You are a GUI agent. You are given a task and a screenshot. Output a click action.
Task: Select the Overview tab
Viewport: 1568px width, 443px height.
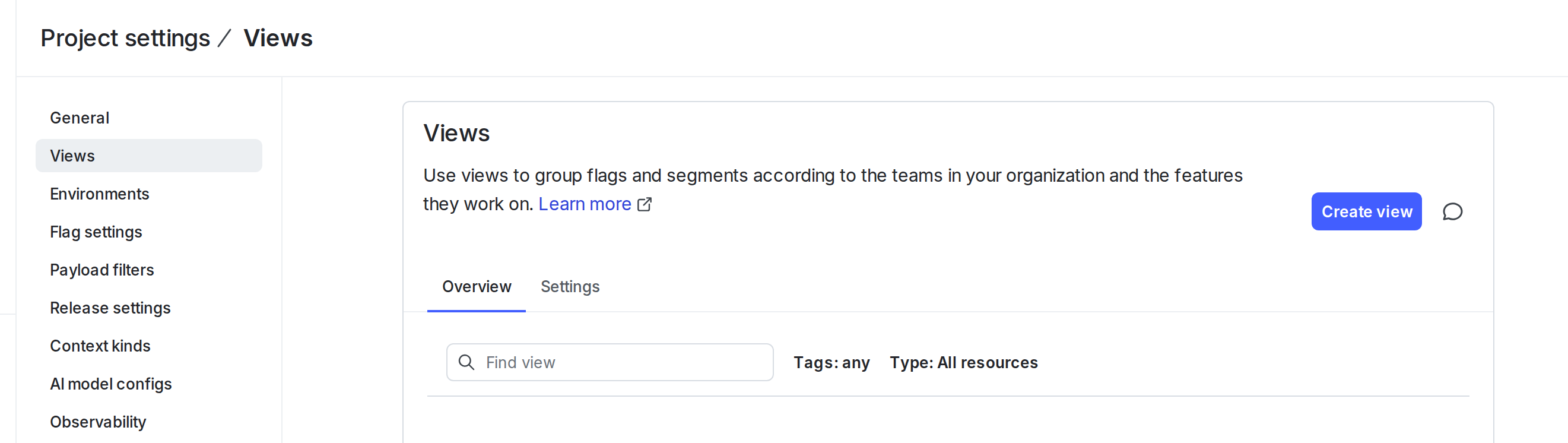coord(477,286)
